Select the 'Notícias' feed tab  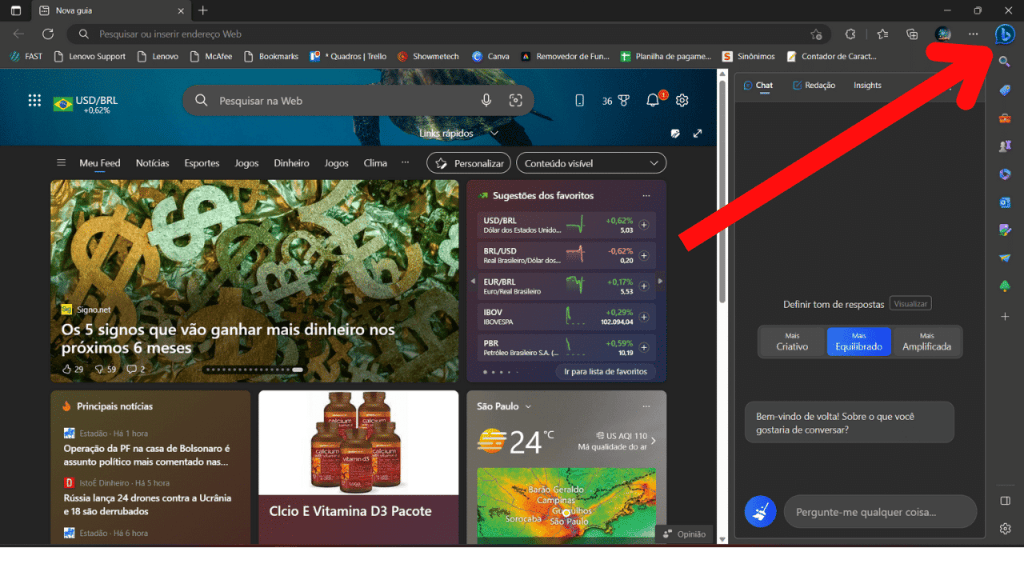pyautogui.click(x=154, y=162)
